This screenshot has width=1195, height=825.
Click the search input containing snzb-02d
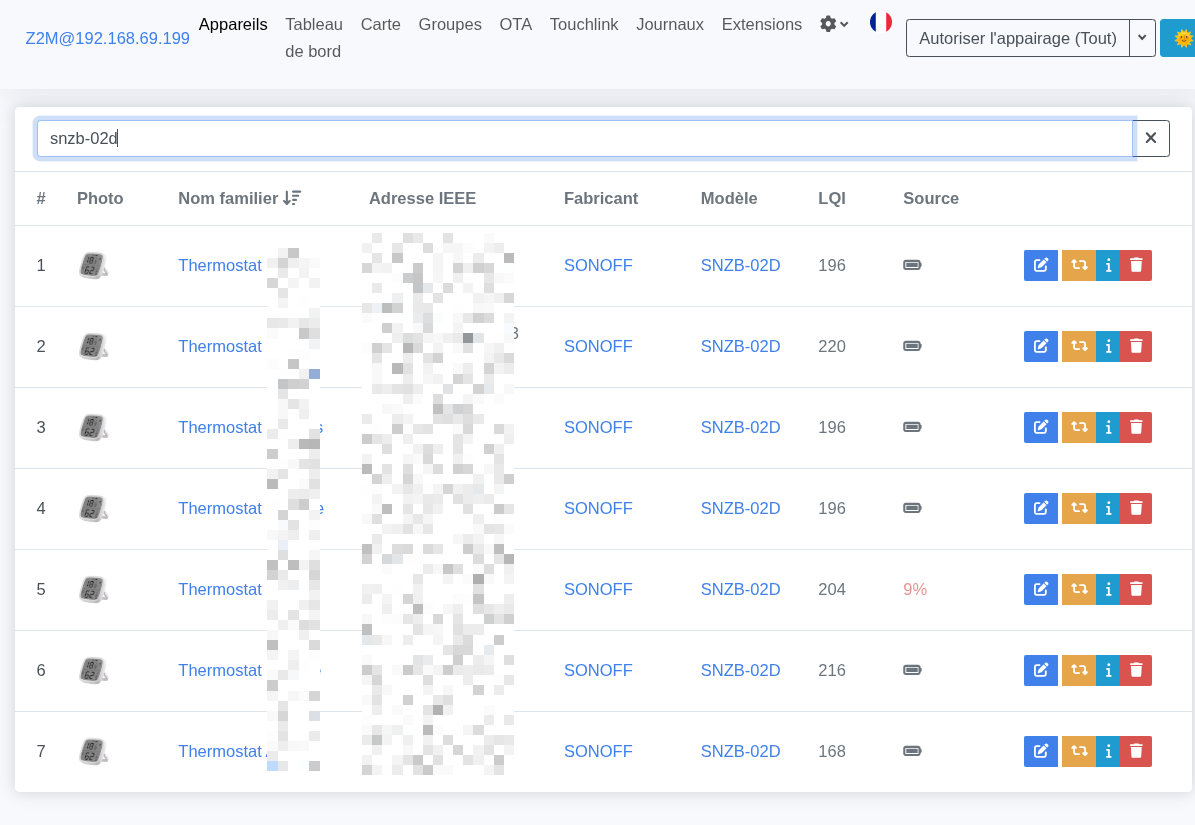pos(584,138)
